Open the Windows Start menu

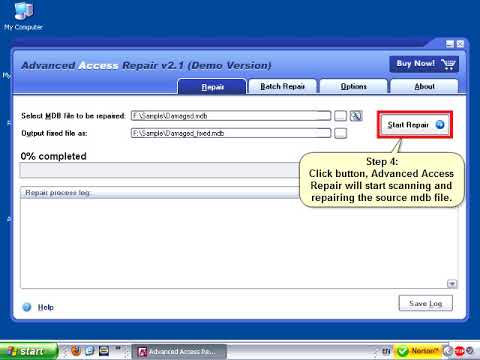(29, 351)
